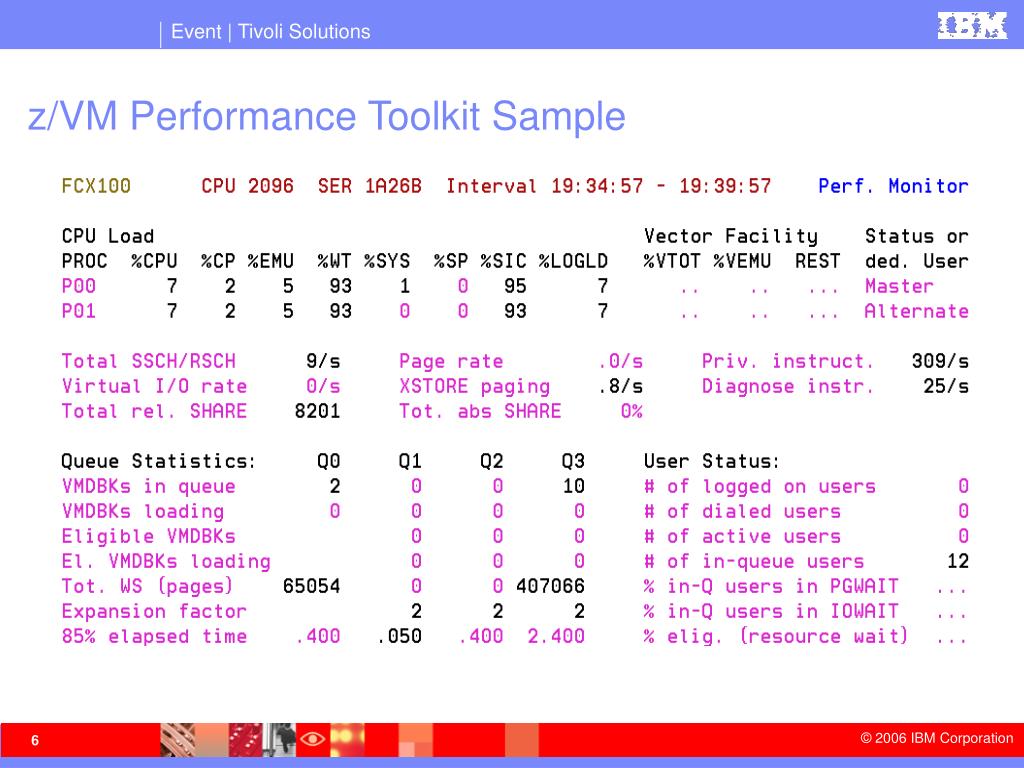Click the serial text "SER 1A26B"

click(370, 186)
